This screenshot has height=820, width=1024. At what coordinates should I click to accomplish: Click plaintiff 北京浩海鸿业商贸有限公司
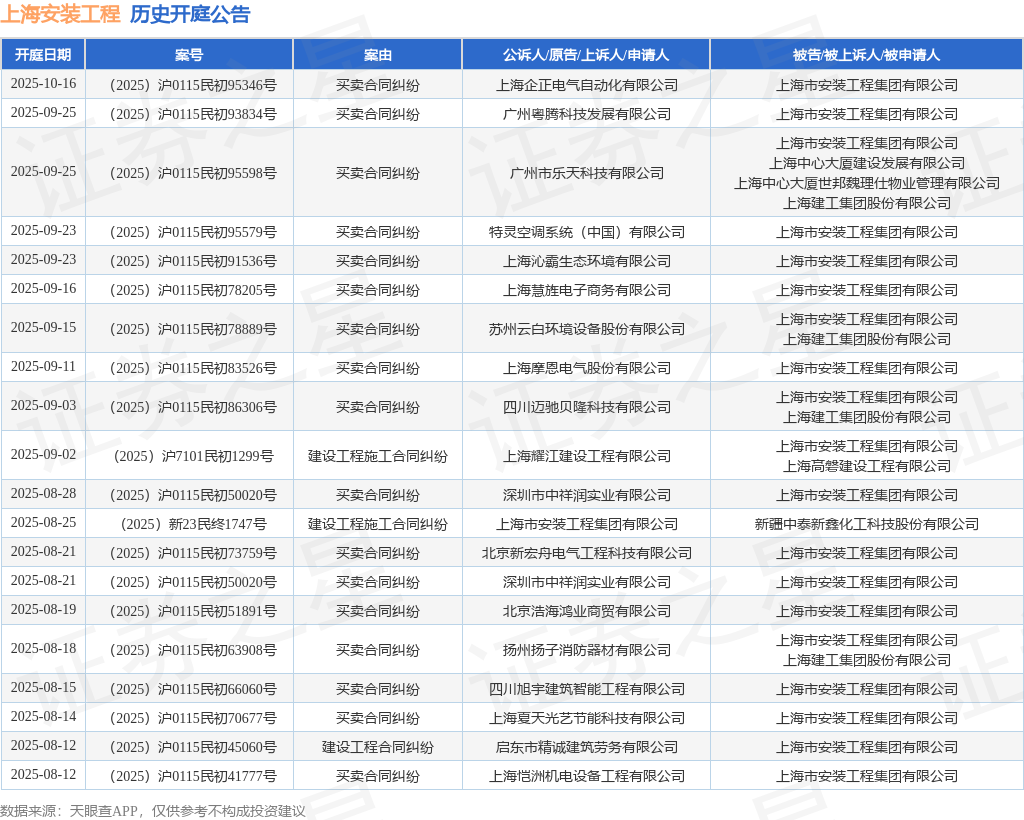(x=586, y=611)
